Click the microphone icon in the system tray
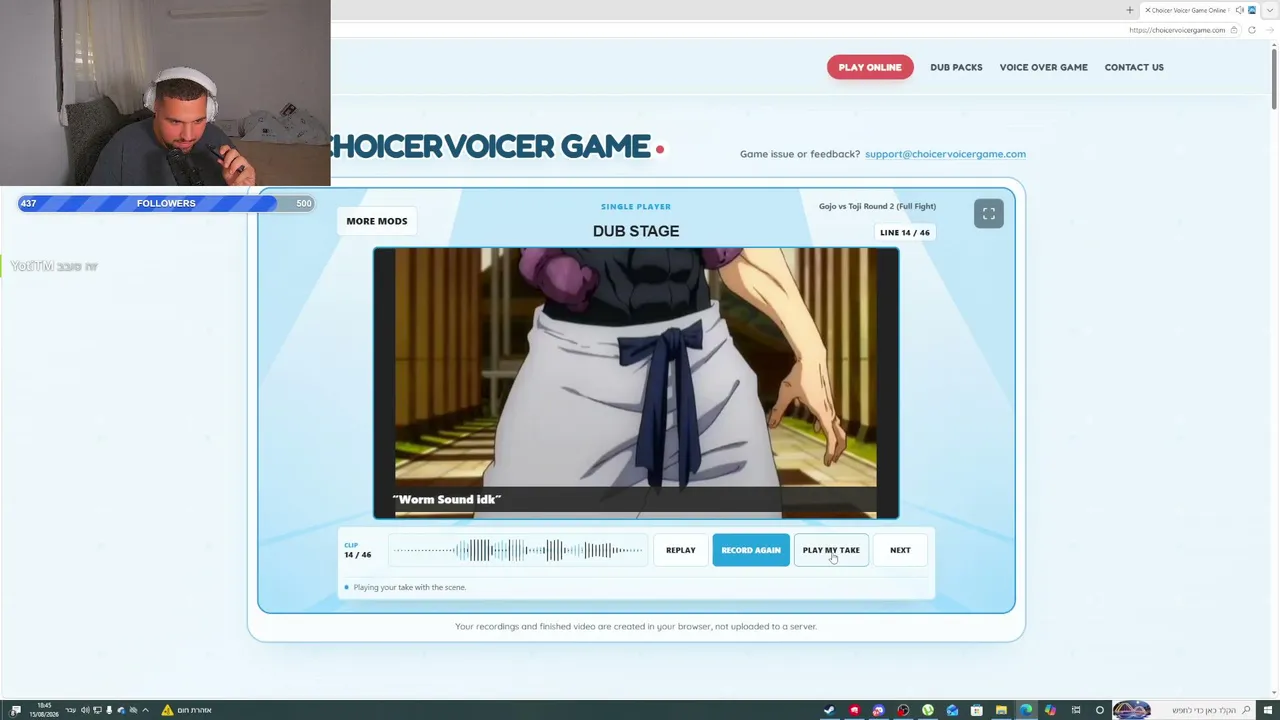 pyautogui.click(x=109, y=710)
